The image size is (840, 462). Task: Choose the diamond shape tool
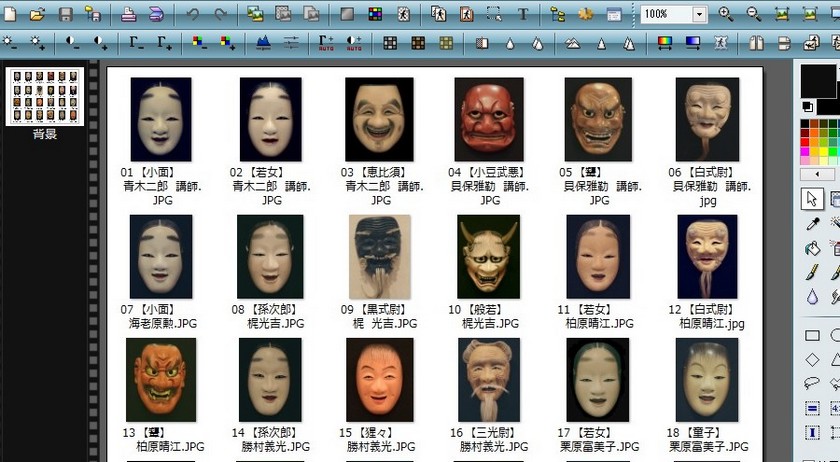[813, 360]
